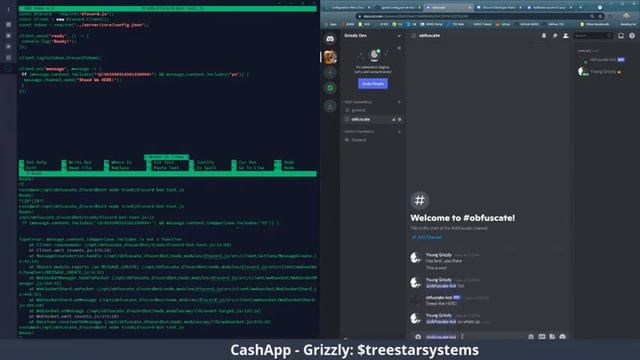Screen dimensions: 640x360
Task: Open the gift Nitro icon in message box
Action: tap(531, 337)
